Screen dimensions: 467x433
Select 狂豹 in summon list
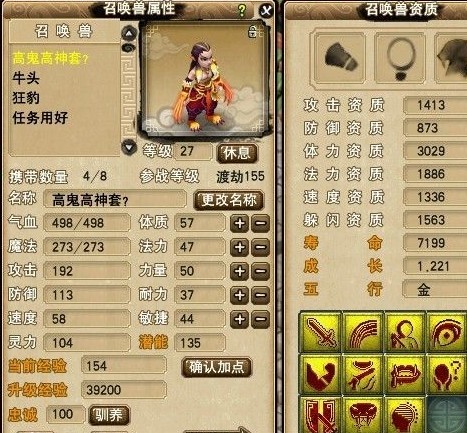click(26, 98)
